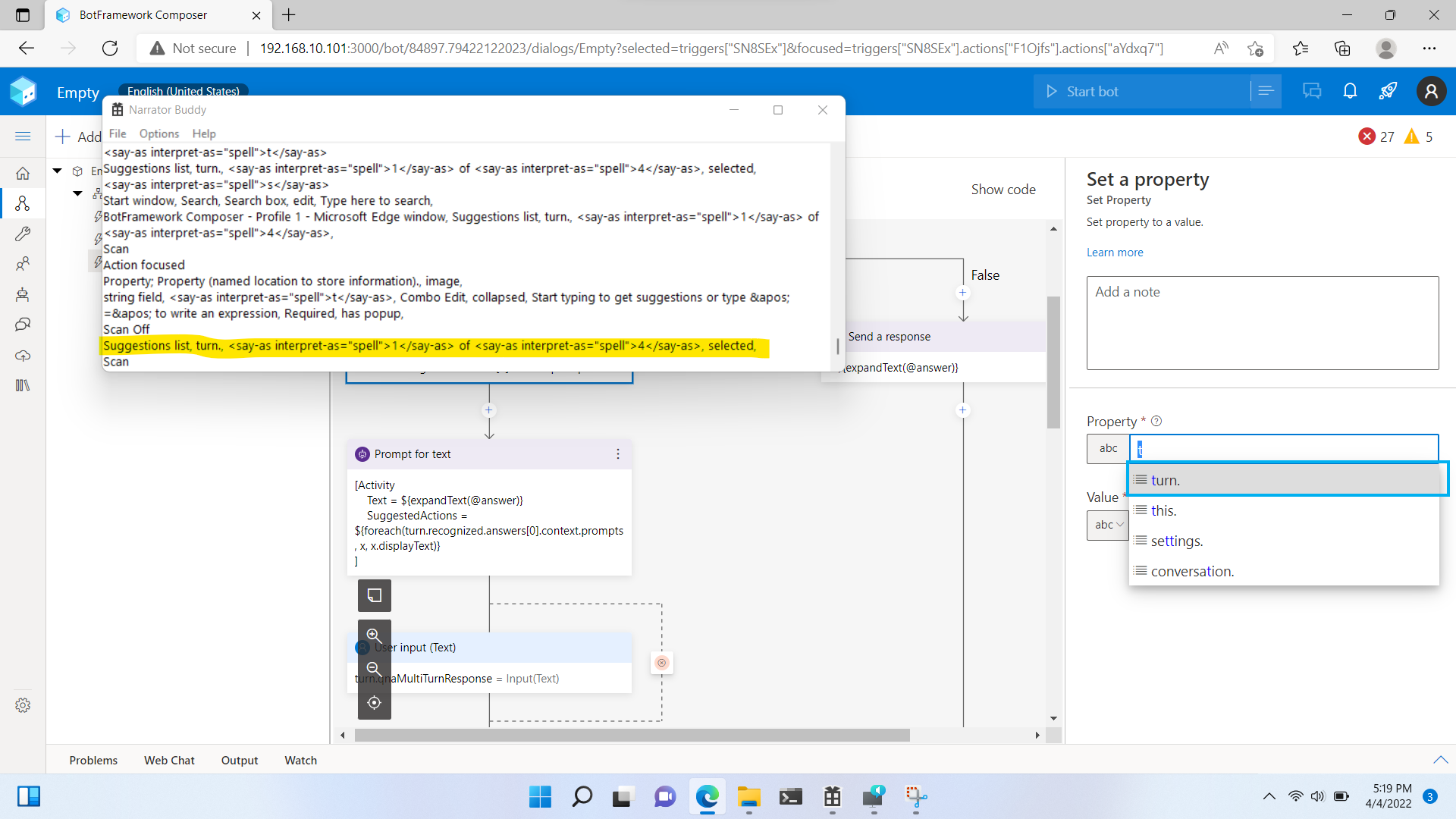The image size is (1456, 819).
Task: Click the notifications bell icon
Action: 1350,92
